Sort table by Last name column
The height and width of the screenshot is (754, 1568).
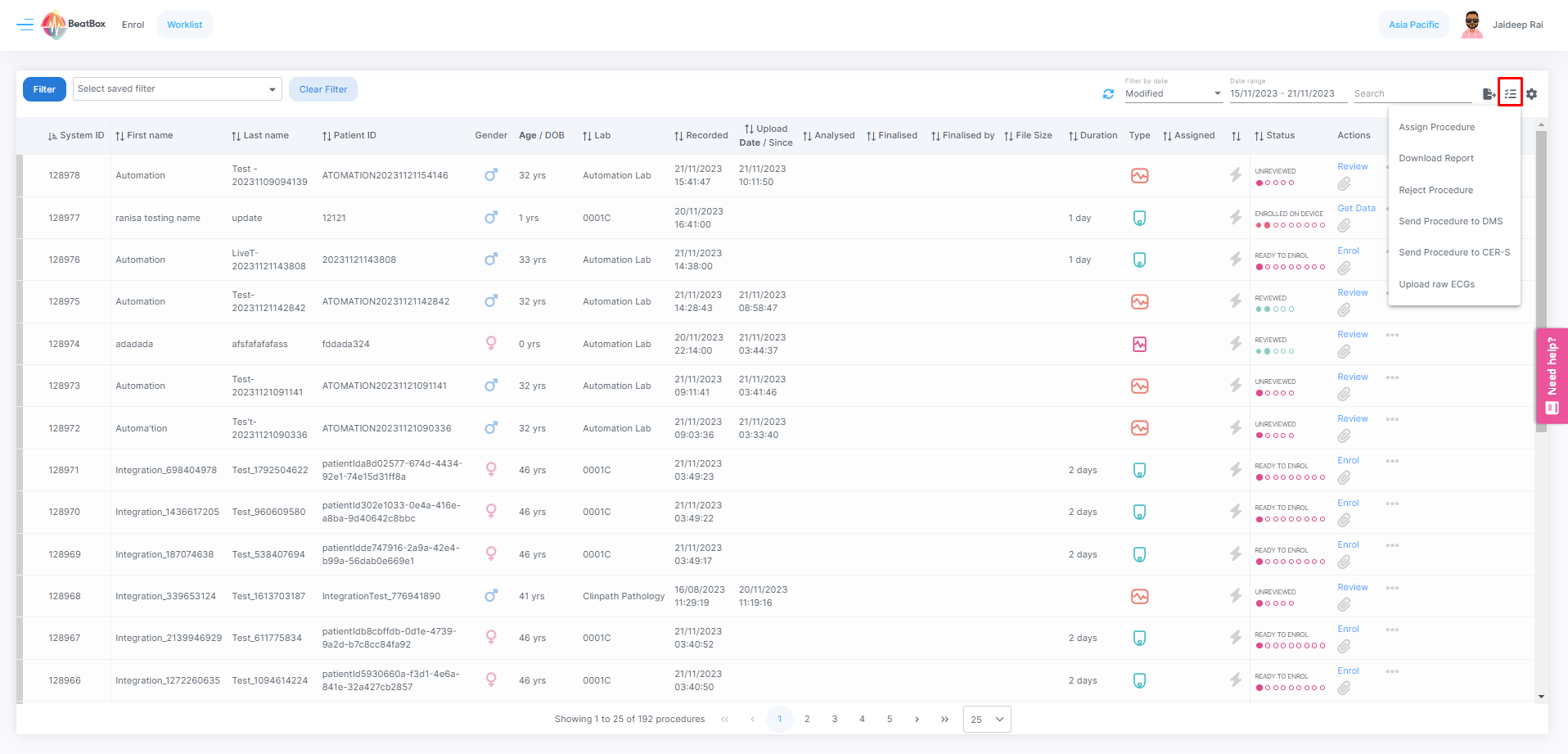(x=260, y=136)
